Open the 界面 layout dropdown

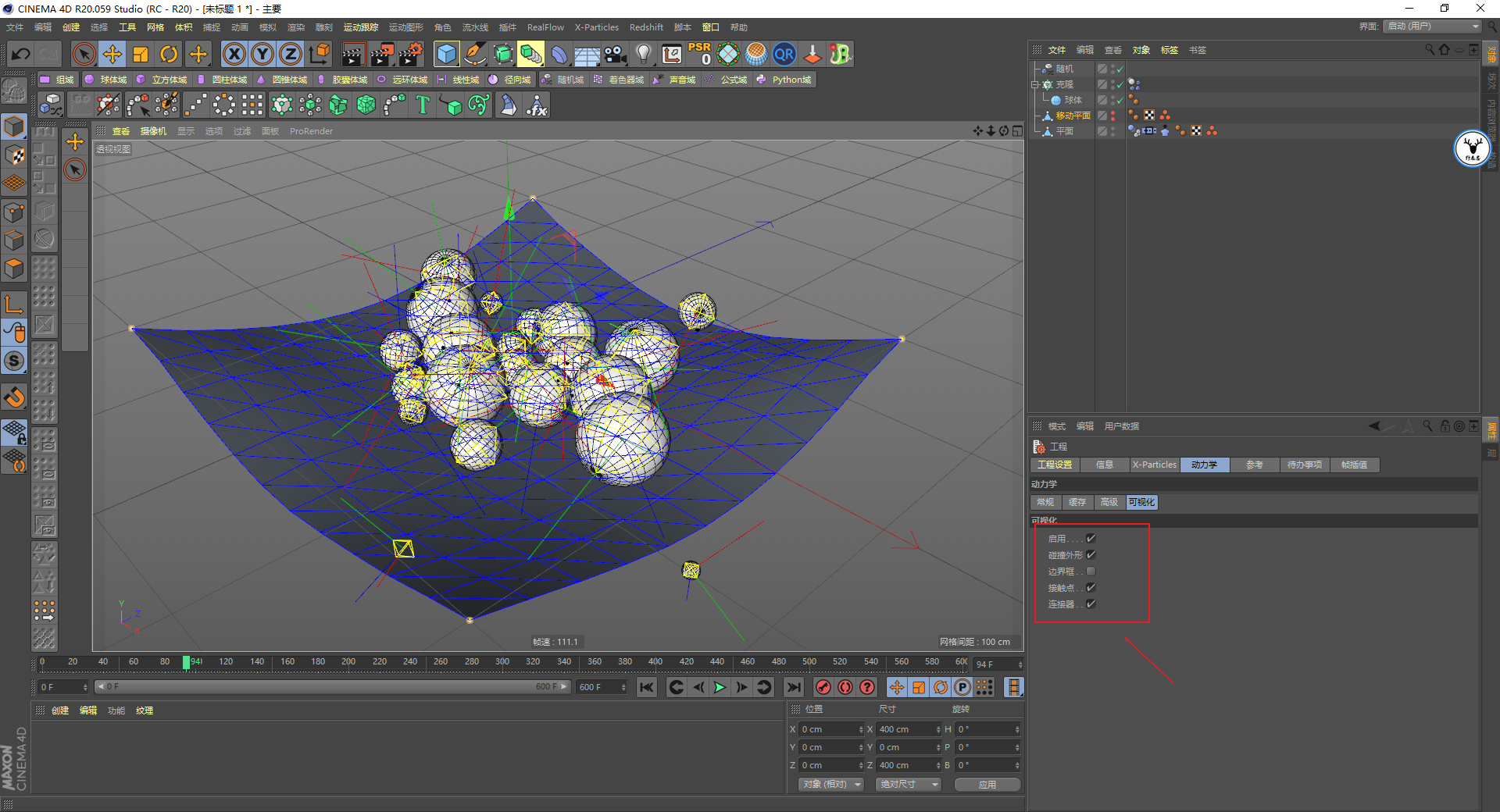pos(1433,27)
